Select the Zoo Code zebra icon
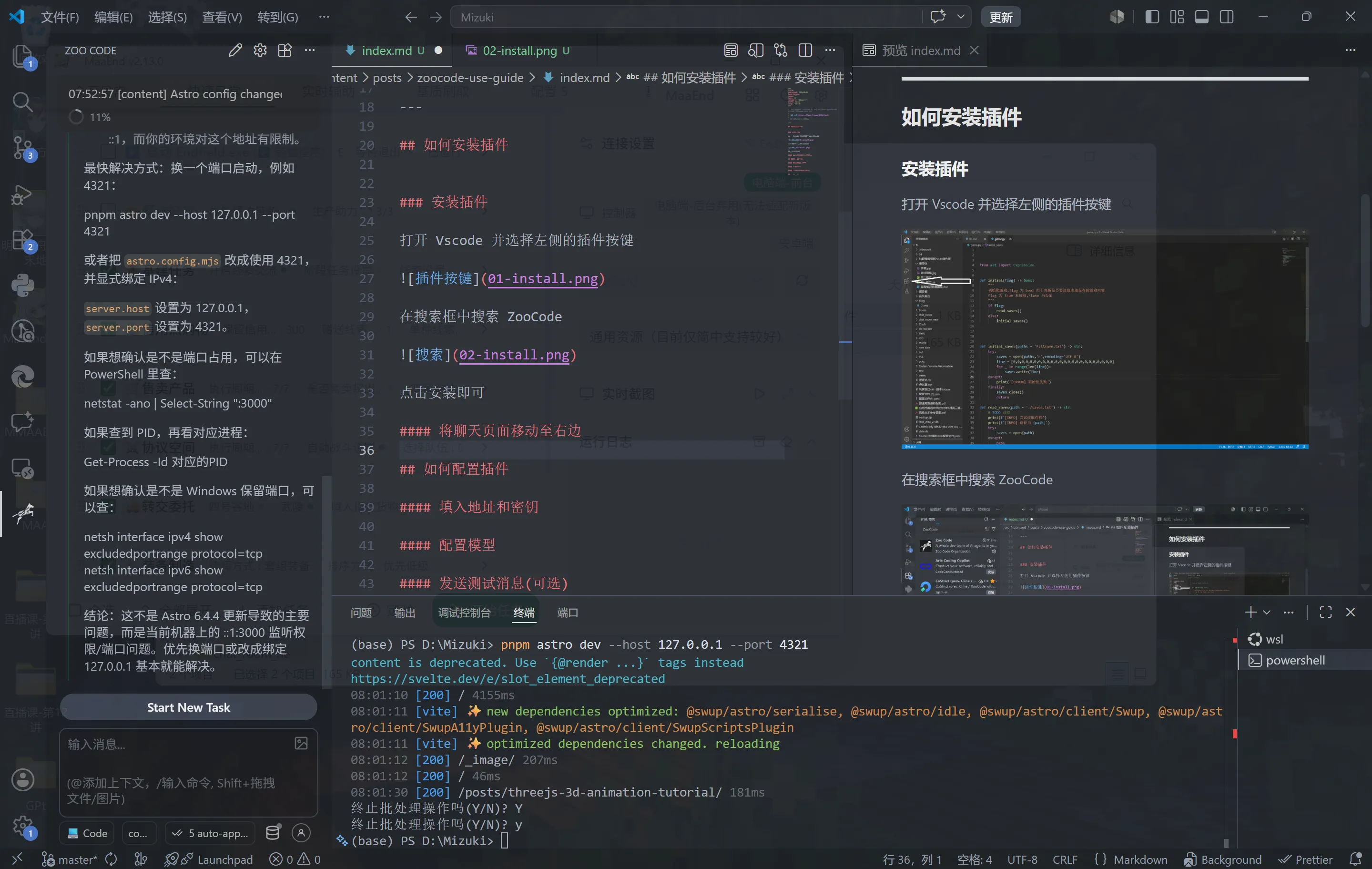This screenshot has width=1372, height=869. click(x=22, y=513)
